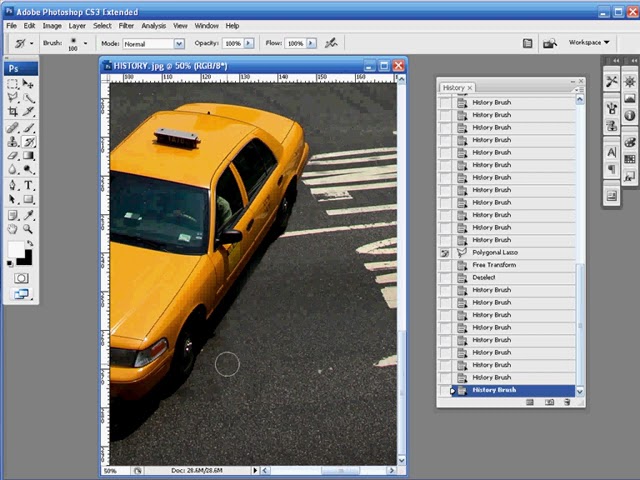This screenshot has height=480, width=640.
Task: Click the foreground color swatch
Action: click(16, 249)
